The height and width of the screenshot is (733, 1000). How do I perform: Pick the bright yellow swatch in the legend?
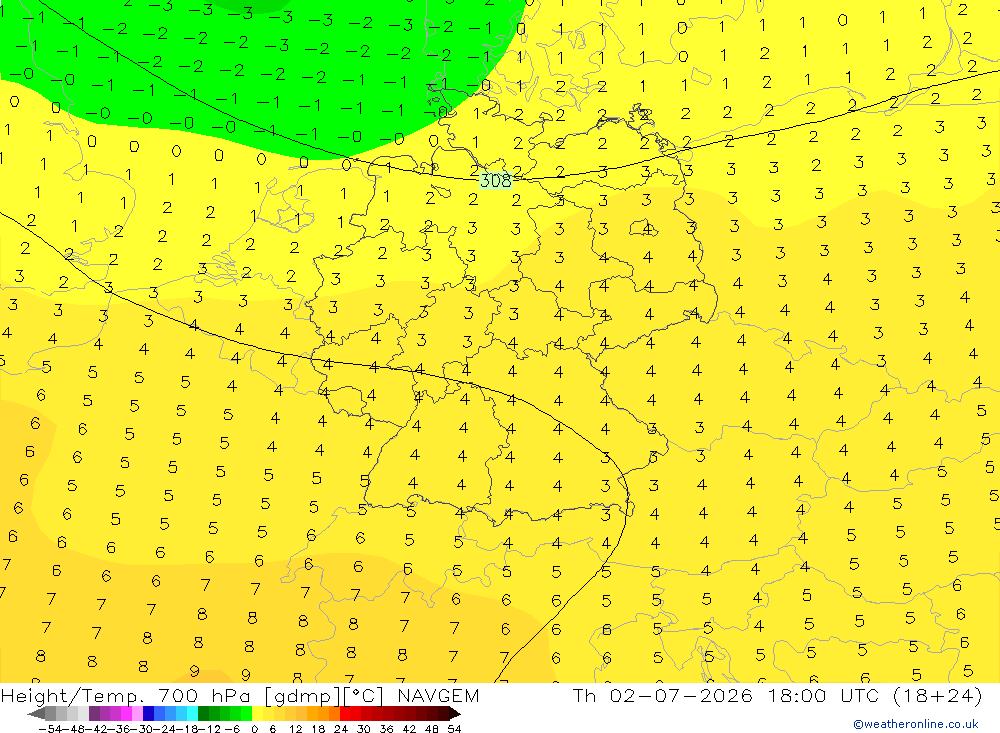257,714
